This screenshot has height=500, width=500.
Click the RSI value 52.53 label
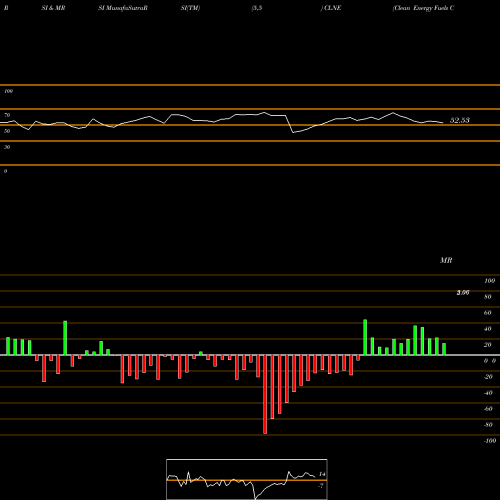(460, 120)
